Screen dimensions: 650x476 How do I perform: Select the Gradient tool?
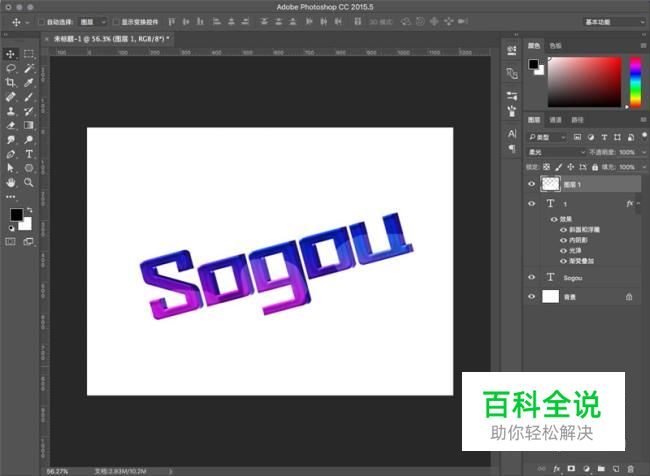click(29, 125)
